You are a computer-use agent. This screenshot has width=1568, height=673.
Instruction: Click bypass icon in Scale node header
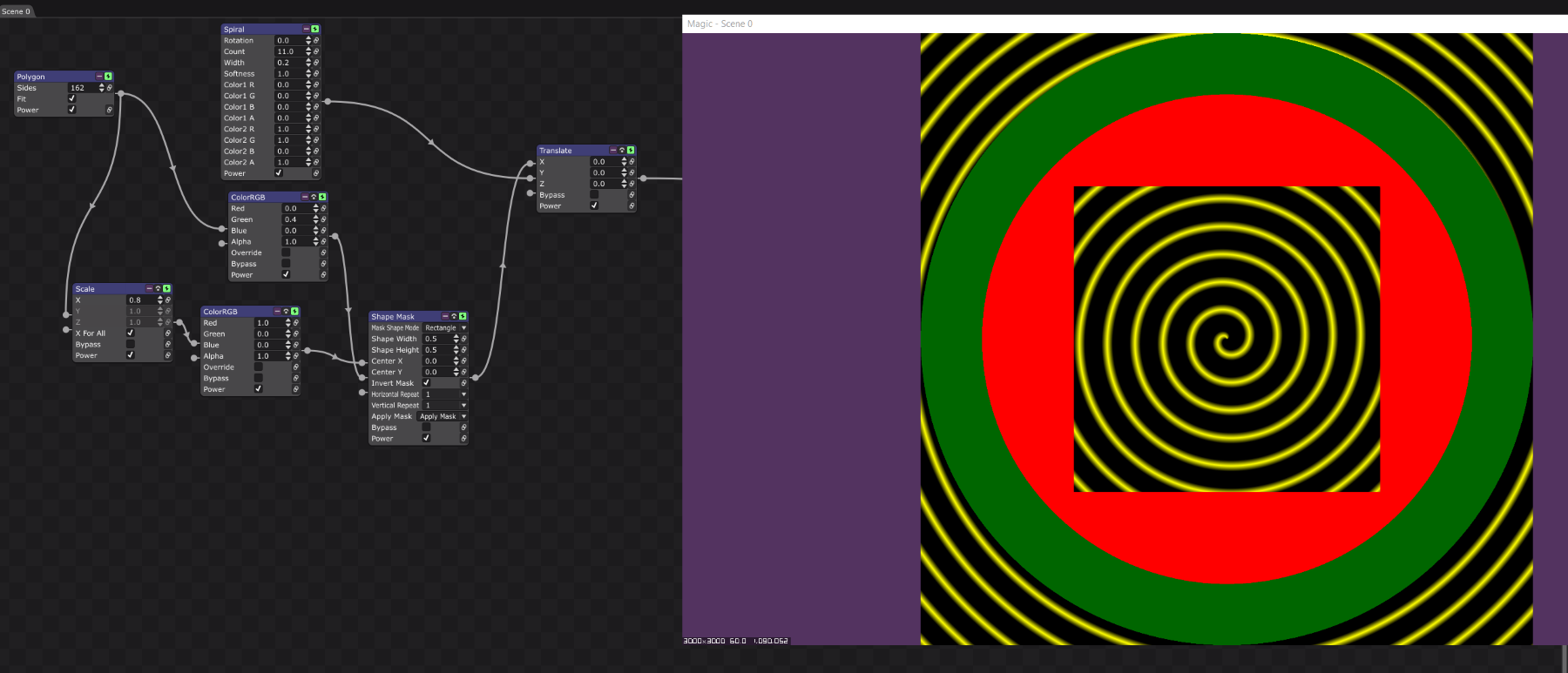click(158, 288)
